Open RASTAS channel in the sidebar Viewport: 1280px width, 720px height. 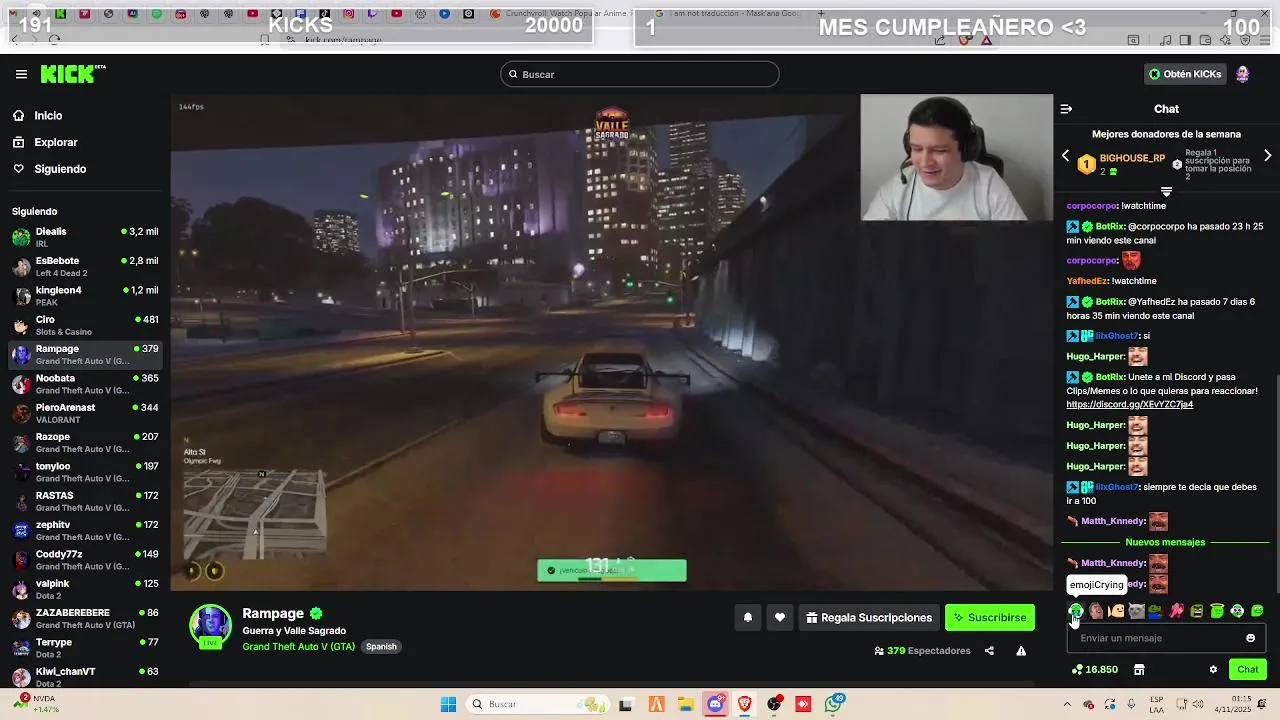point(85,501)
